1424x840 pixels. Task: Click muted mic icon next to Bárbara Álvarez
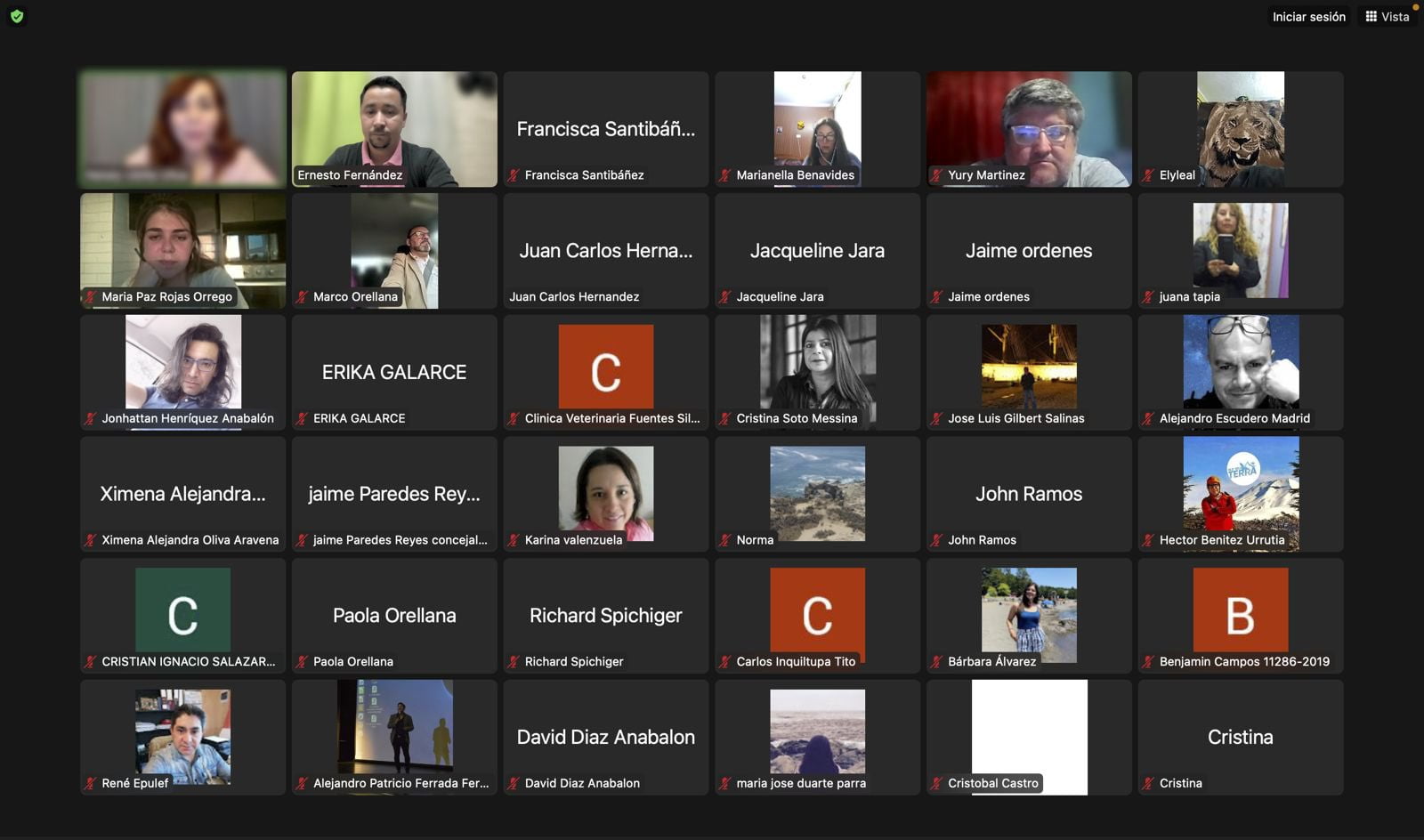pos(936,662)
